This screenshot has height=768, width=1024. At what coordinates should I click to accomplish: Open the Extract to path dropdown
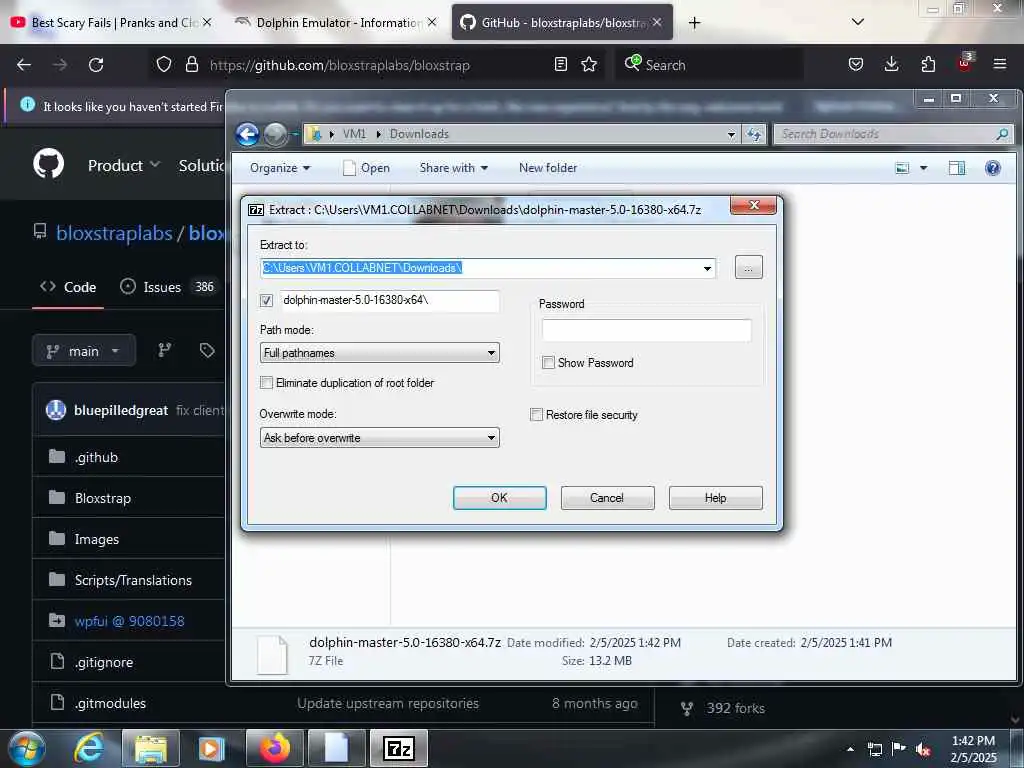(707, 268)
